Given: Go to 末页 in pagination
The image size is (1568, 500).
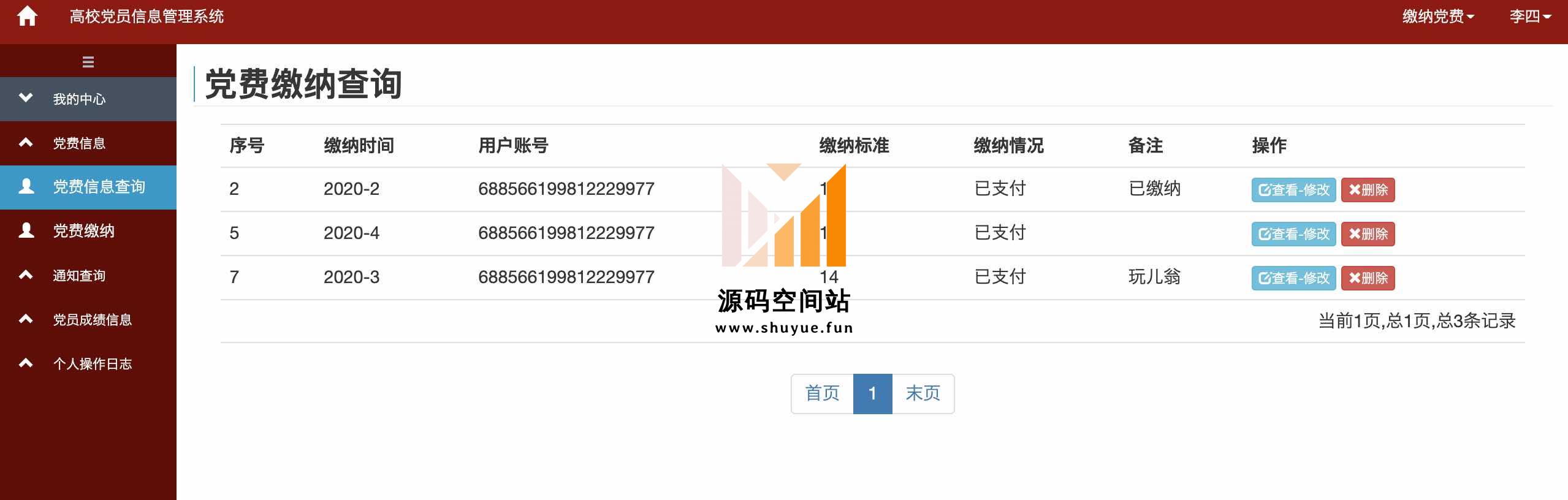Looking at the screenshot, I should point(923,393).
